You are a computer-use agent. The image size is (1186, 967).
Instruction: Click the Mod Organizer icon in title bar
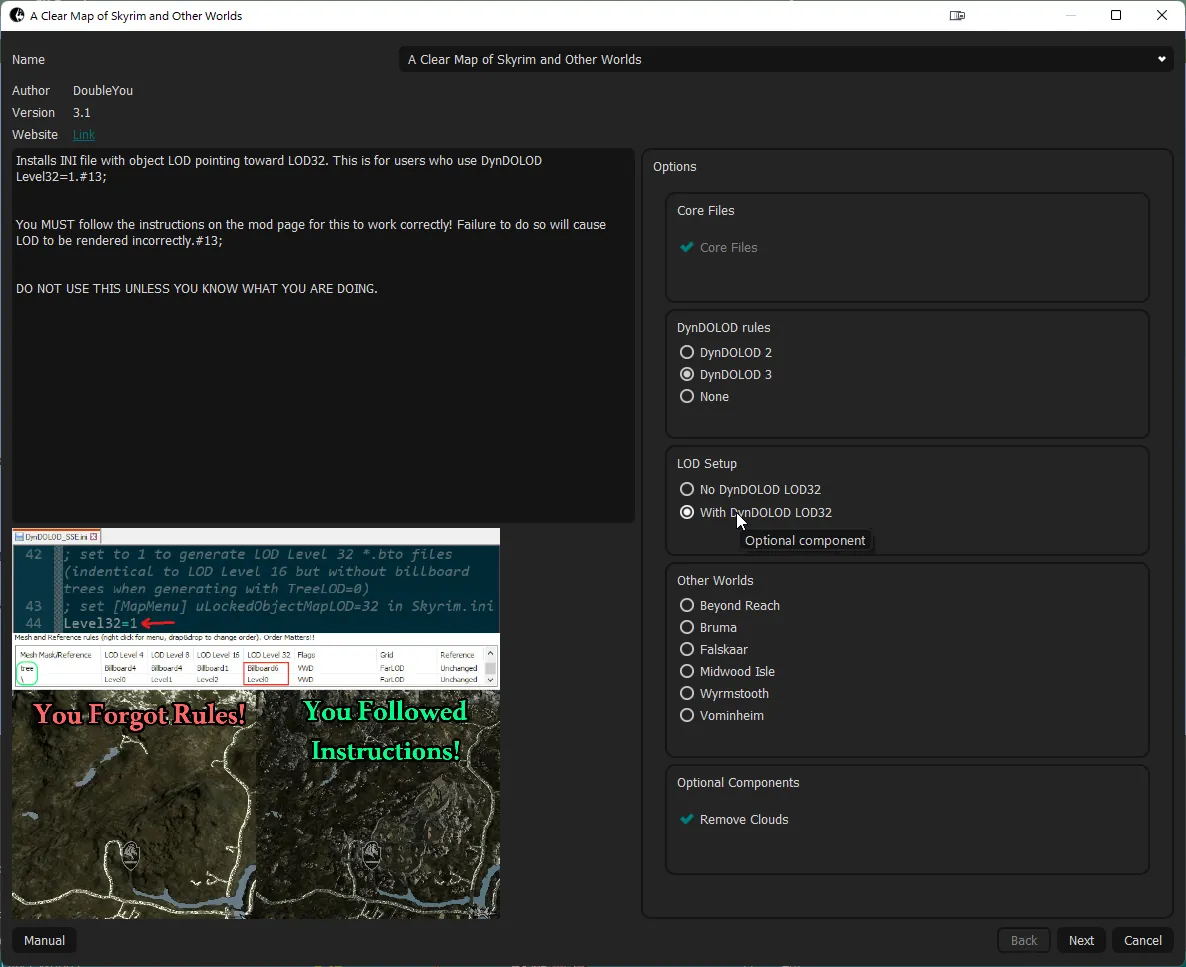pos(17,15)
